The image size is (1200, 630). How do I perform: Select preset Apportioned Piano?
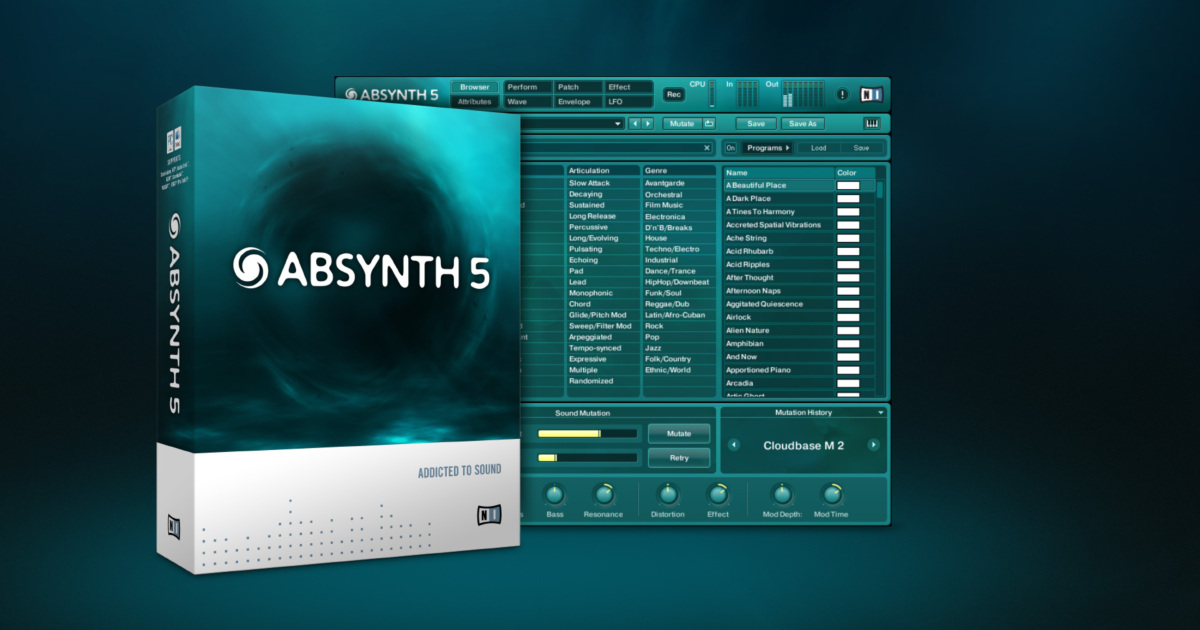pyautogui.click(x=778, y=370)
